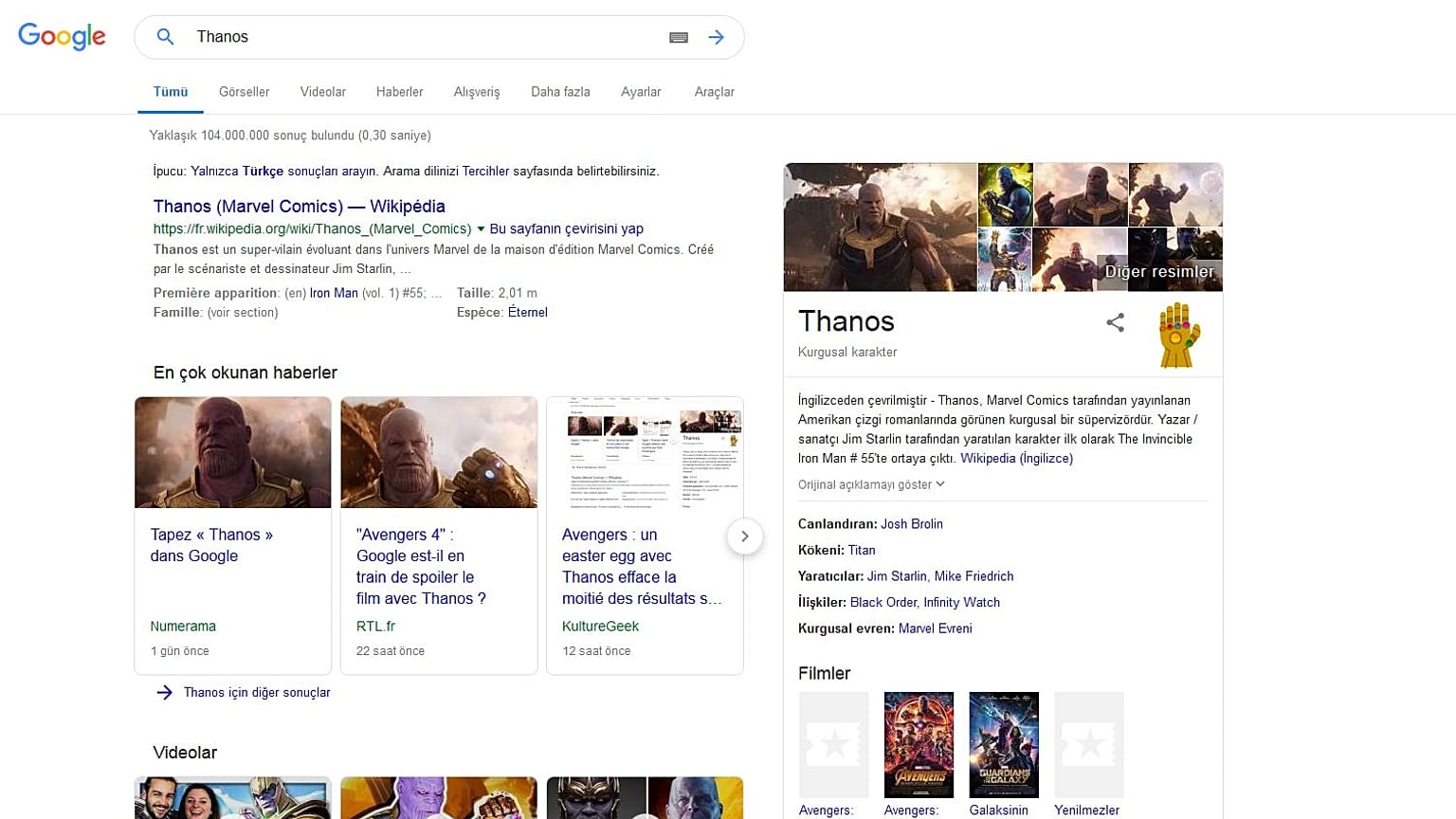Click Thanos için diğer sonuçlar
The width and height of the screenshot is (1456, 819).
pos(257,693)
